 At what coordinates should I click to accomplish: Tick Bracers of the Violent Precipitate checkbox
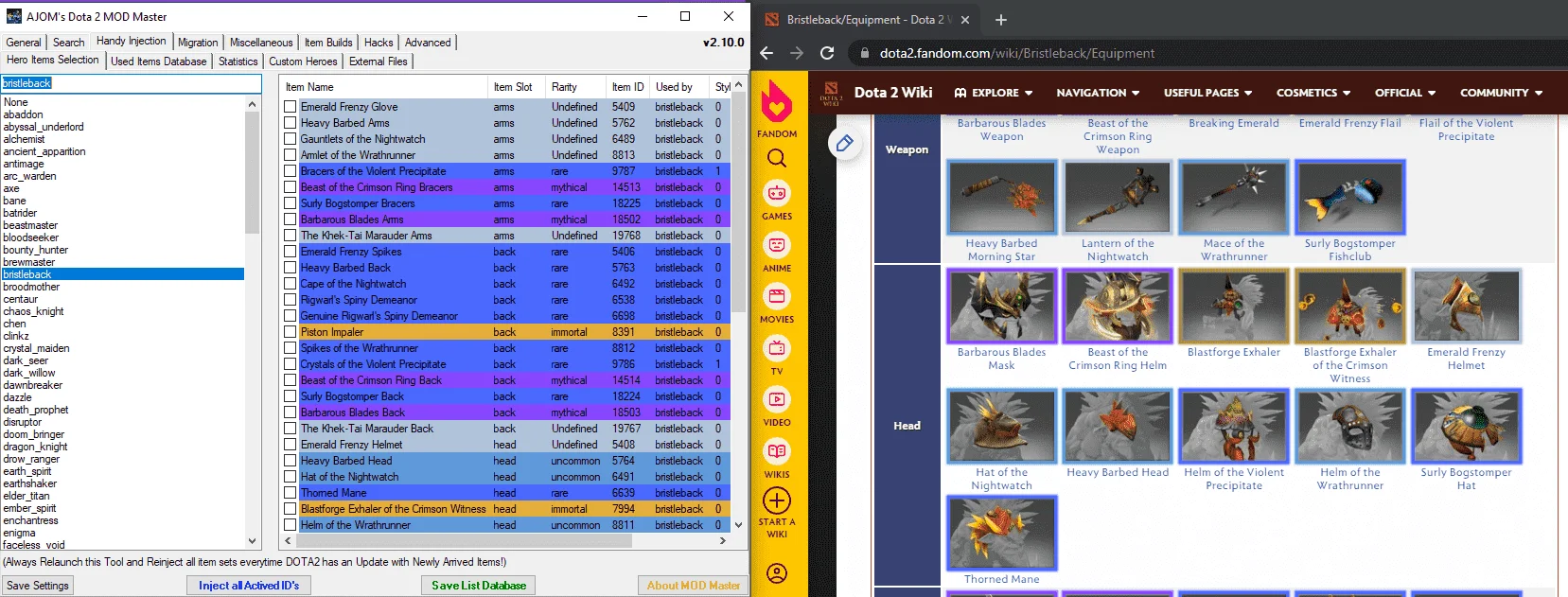(291, 171)
